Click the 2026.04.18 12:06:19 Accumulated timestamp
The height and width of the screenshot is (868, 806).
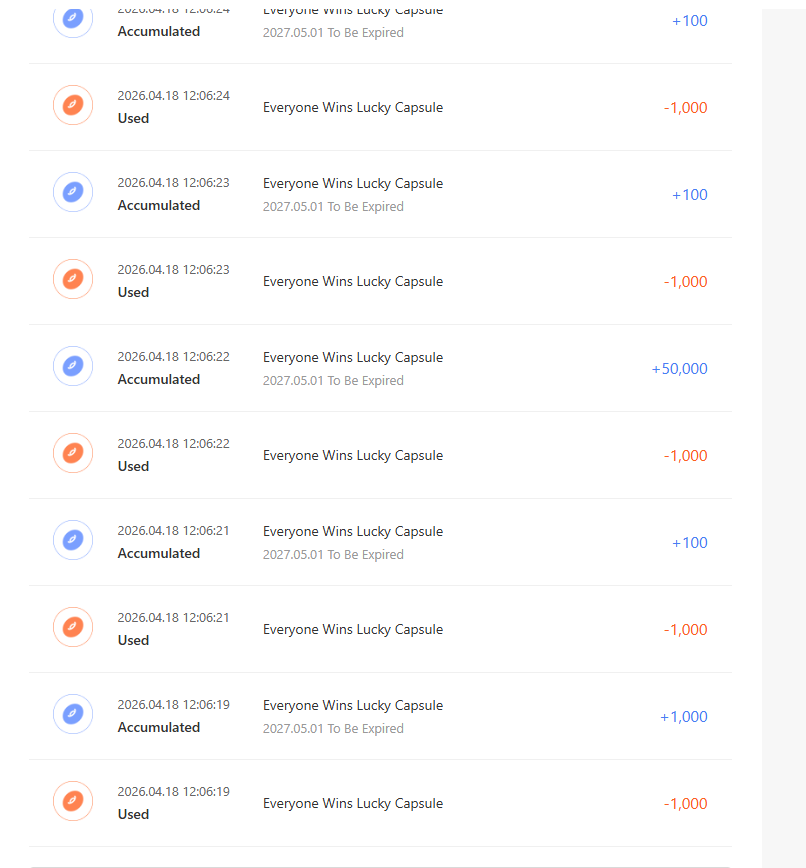coord(173,705)
